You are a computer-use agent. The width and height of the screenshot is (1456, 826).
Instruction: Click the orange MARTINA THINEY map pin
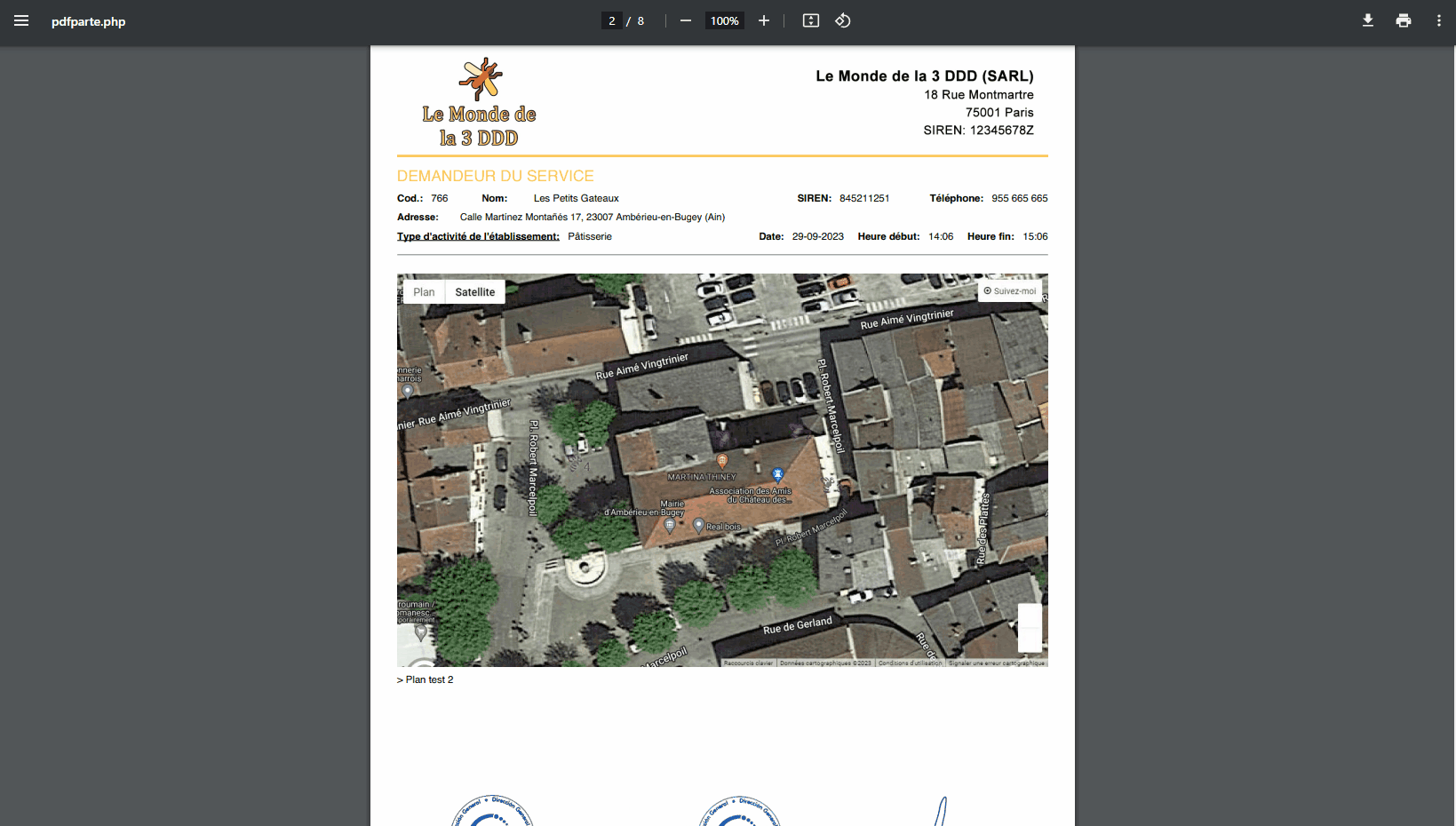point(722,461)
